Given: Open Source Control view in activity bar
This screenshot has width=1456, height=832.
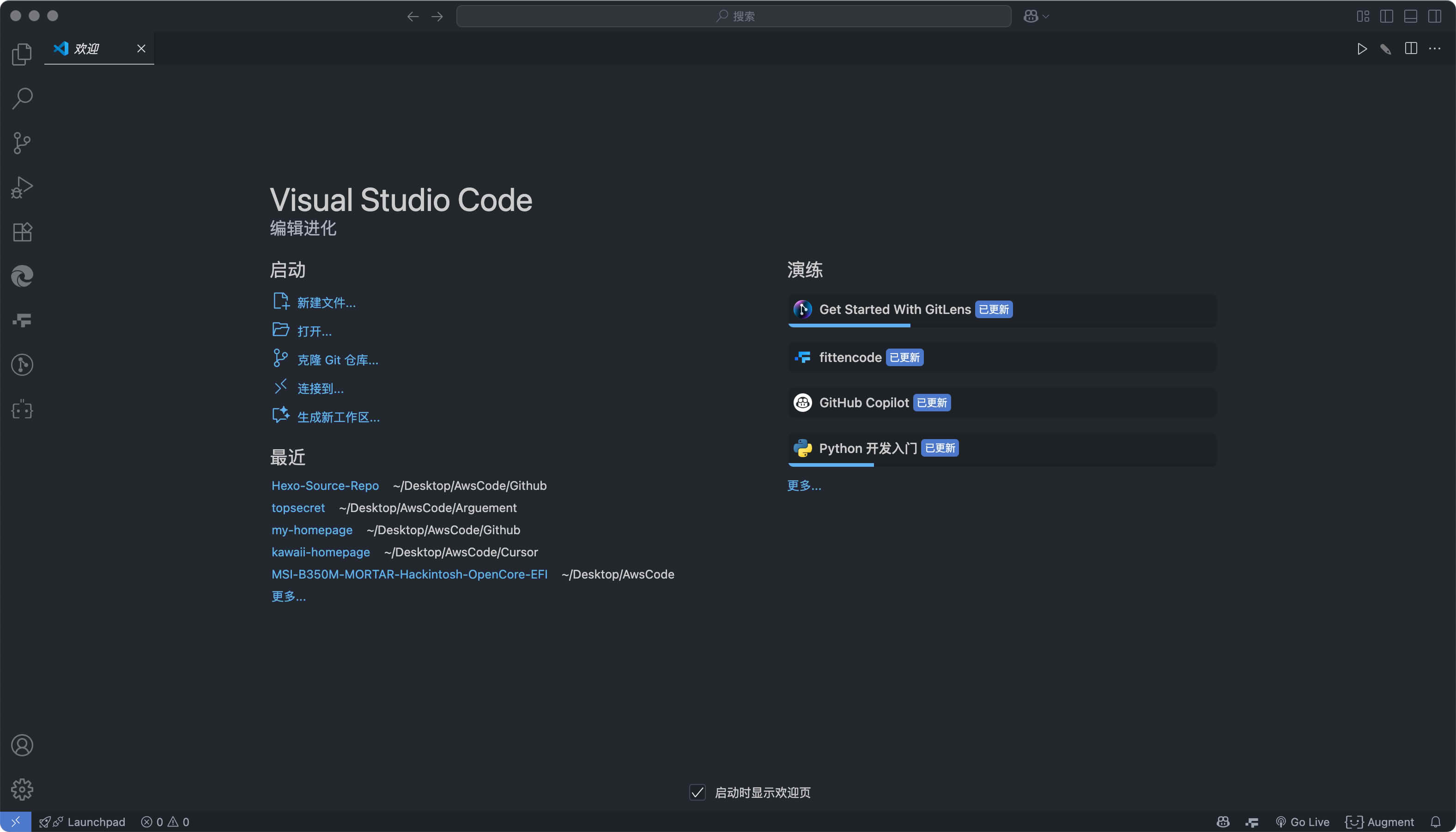Looking at the screenshot, I should pos(22,143).
